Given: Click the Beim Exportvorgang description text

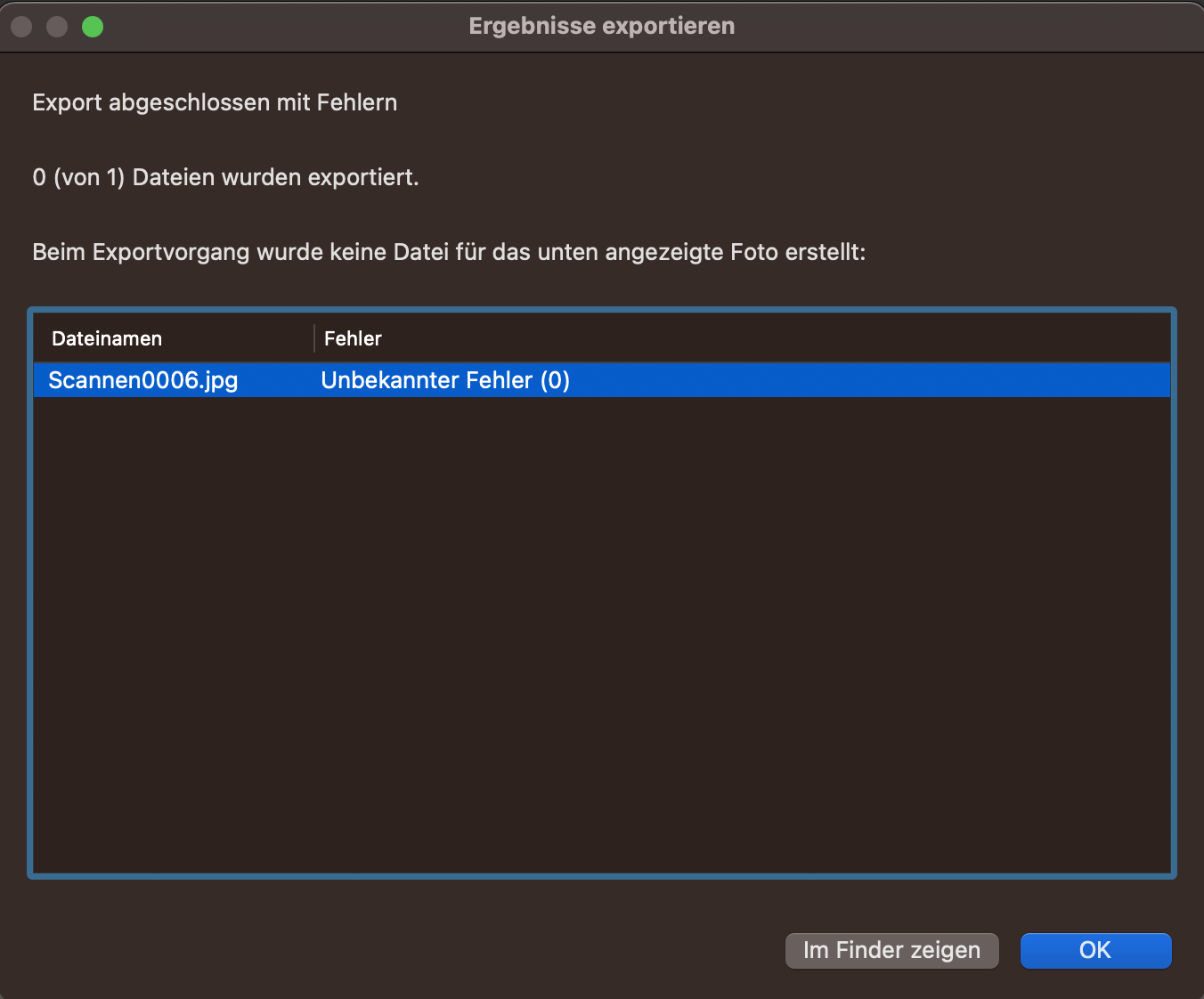Looking at the screenshot, I should pos(449,252).
